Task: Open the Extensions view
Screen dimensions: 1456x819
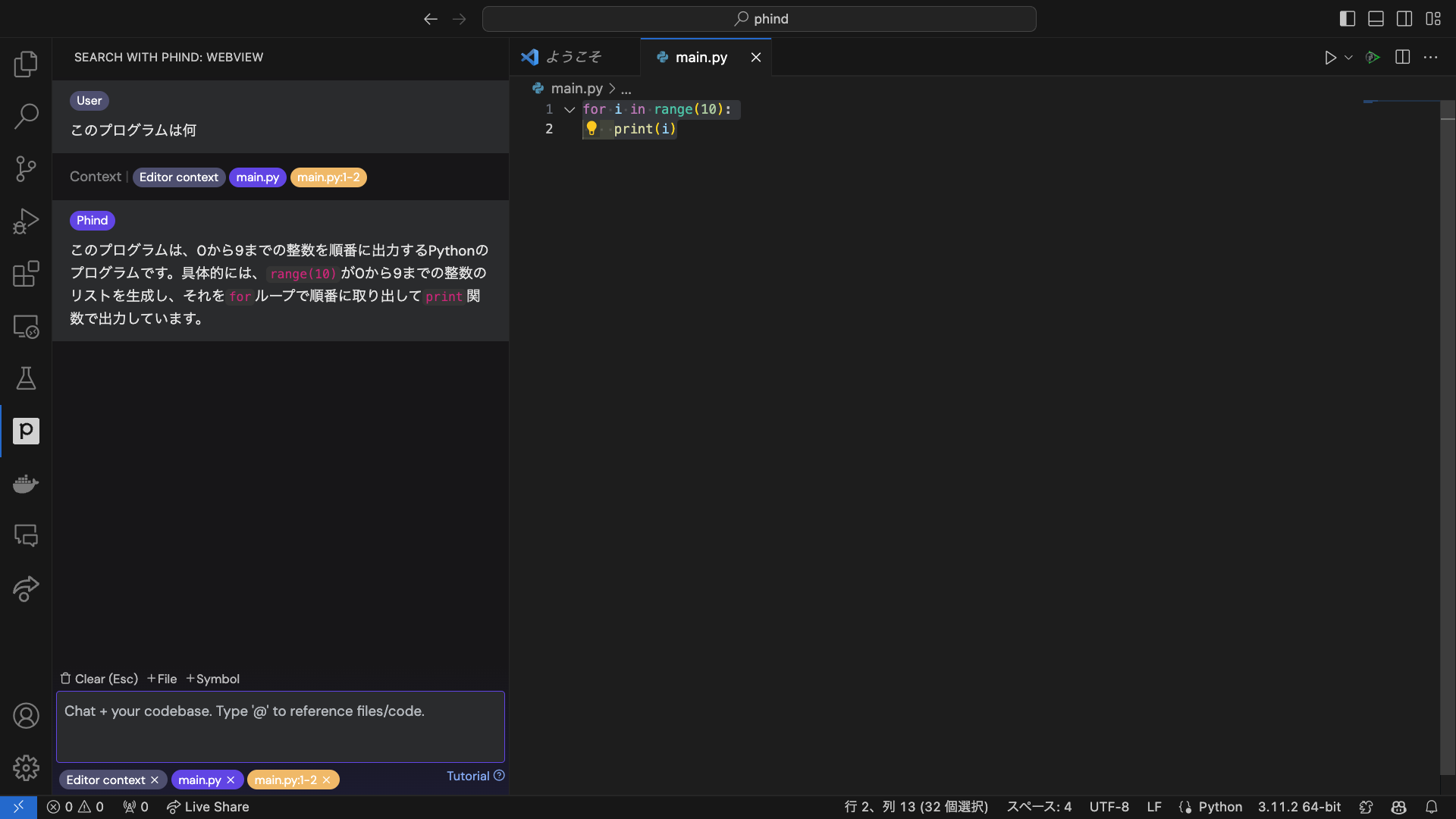Action: (x=26, y=274)
